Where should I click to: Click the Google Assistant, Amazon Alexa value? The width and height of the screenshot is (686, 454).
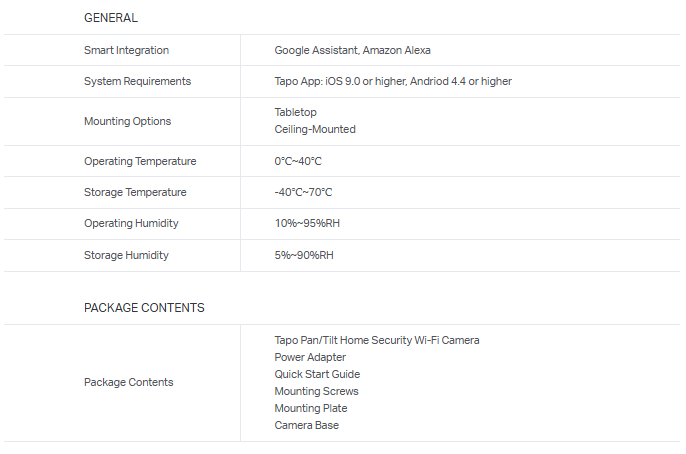[352, 50]
